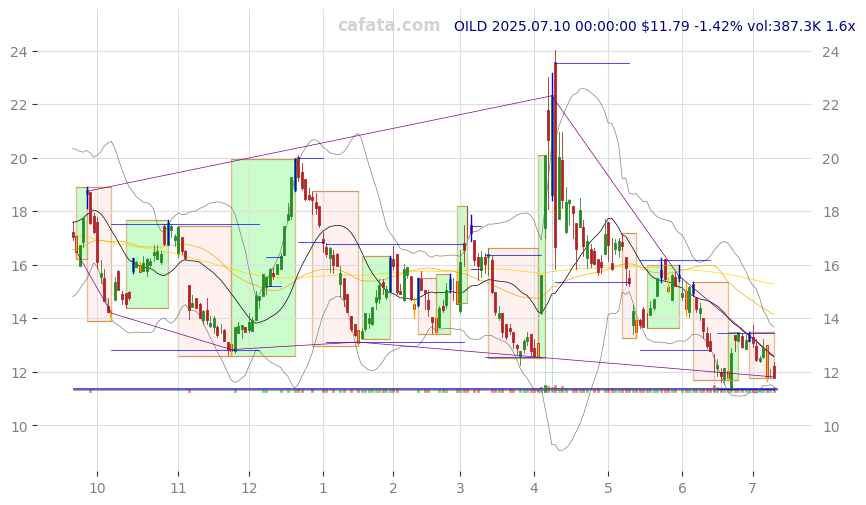The width and height of the screenshot is (866, 505).
Task: Select the 14 label on the right price axis
Action: click(831, 319)
